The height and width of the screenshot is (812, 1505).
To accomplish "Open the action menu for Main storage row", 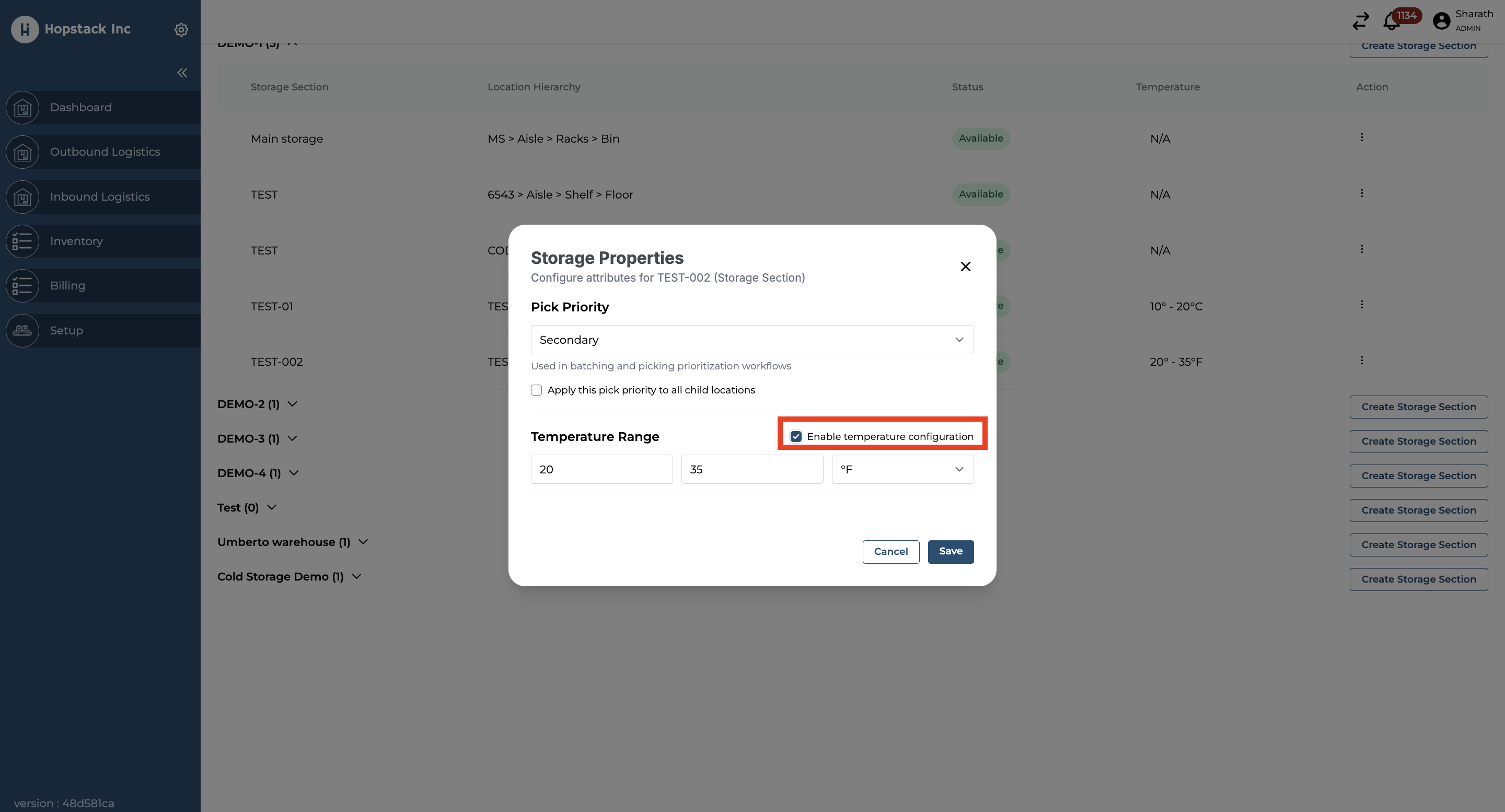I will (1361, 137).
